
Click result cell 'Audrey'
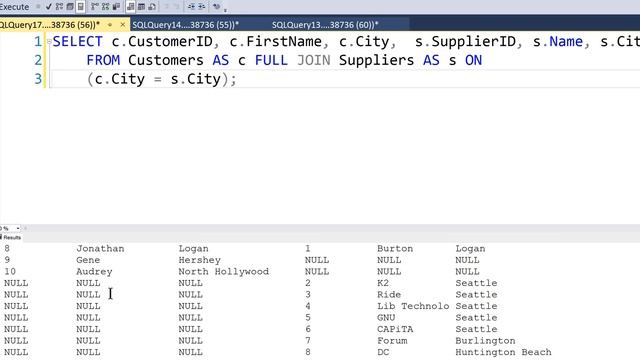94,271
